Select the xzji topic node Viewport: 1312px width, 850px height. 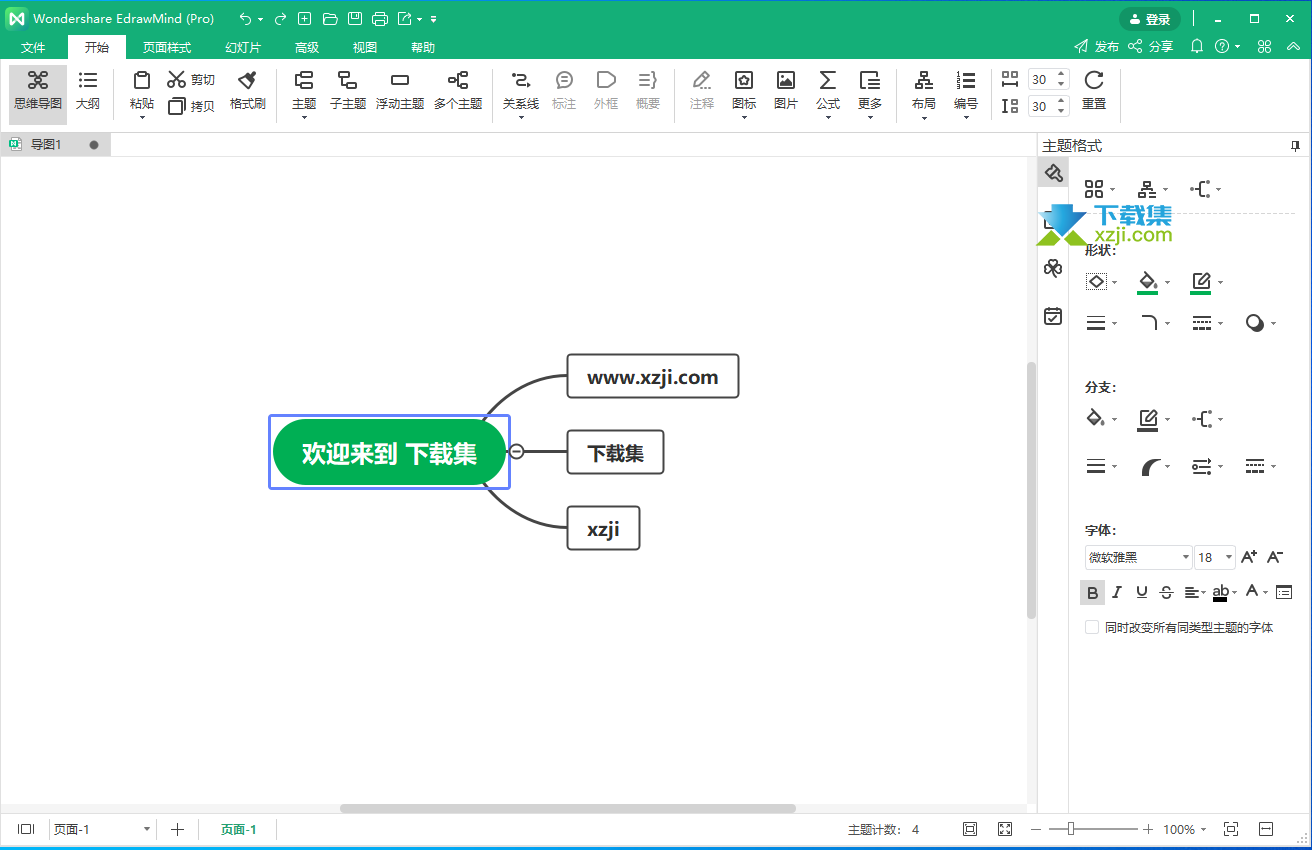(x=603, y=528)
